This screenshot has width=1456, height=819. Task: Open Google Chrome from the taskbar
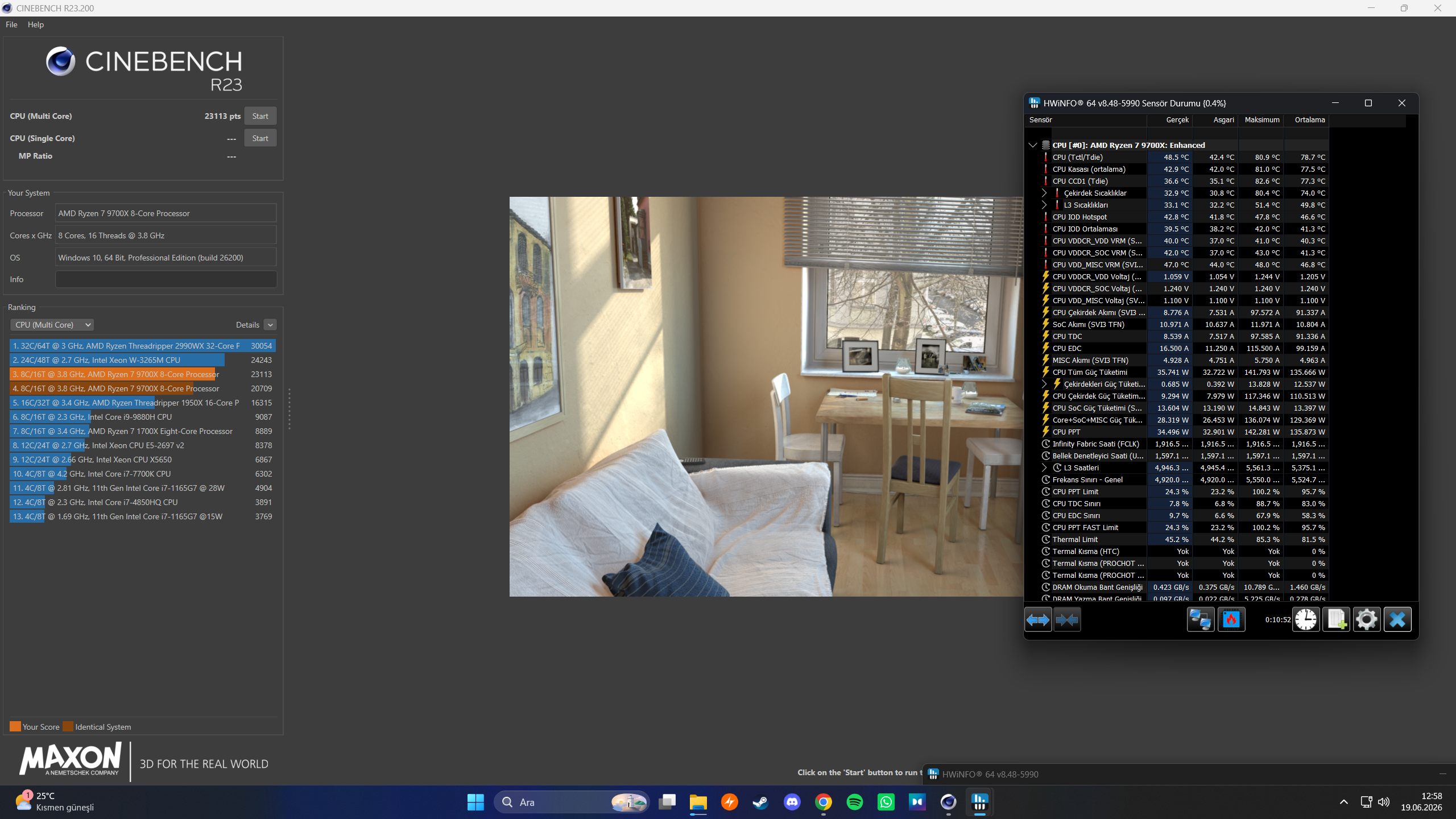824,802
